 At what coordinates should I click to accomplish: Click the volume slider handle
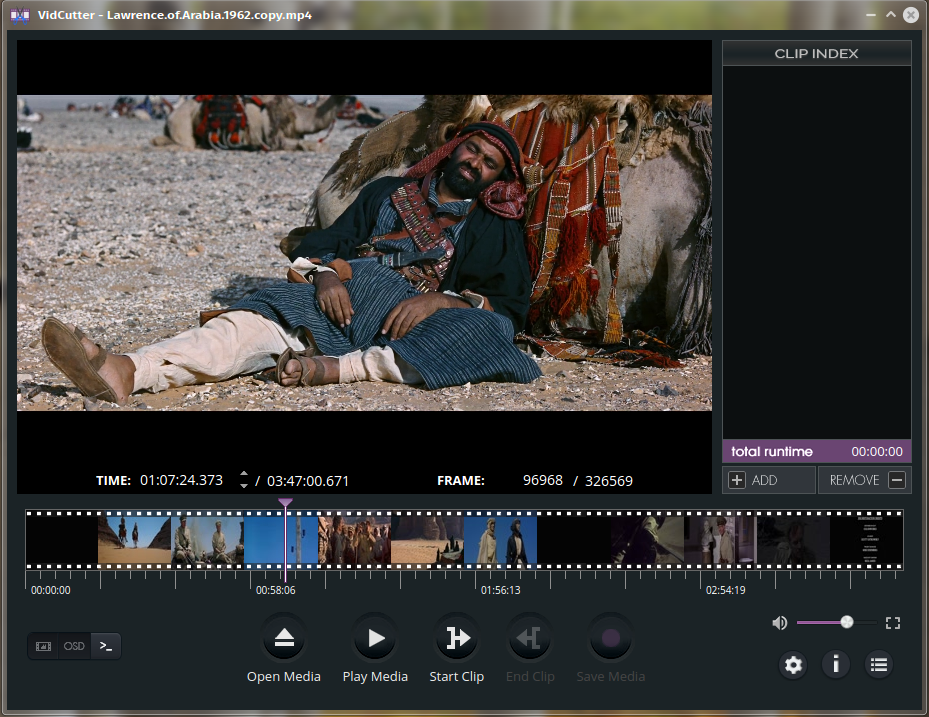(x=847, y=622)
